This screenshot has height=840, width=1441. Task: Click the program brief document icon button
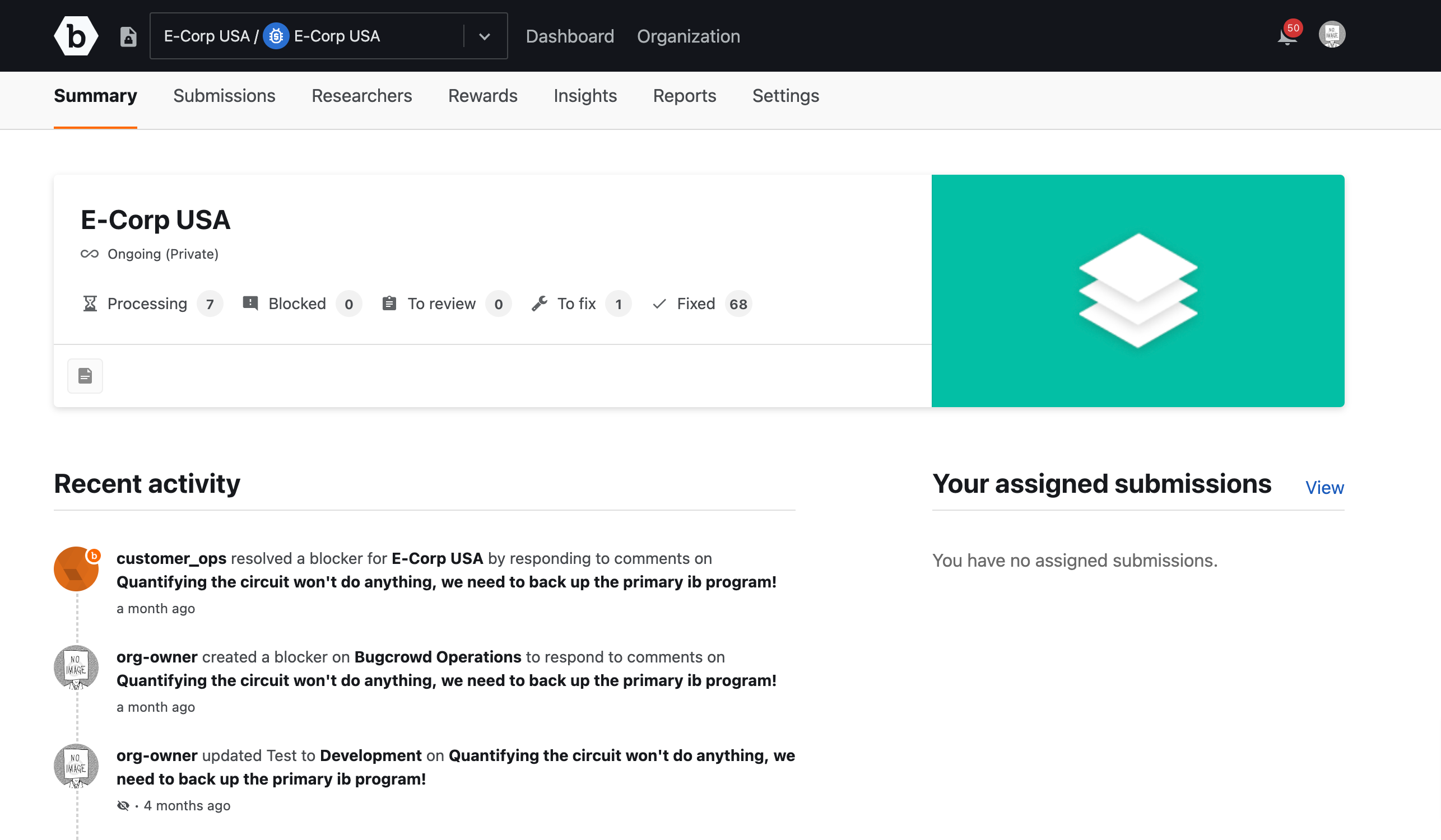85,376
